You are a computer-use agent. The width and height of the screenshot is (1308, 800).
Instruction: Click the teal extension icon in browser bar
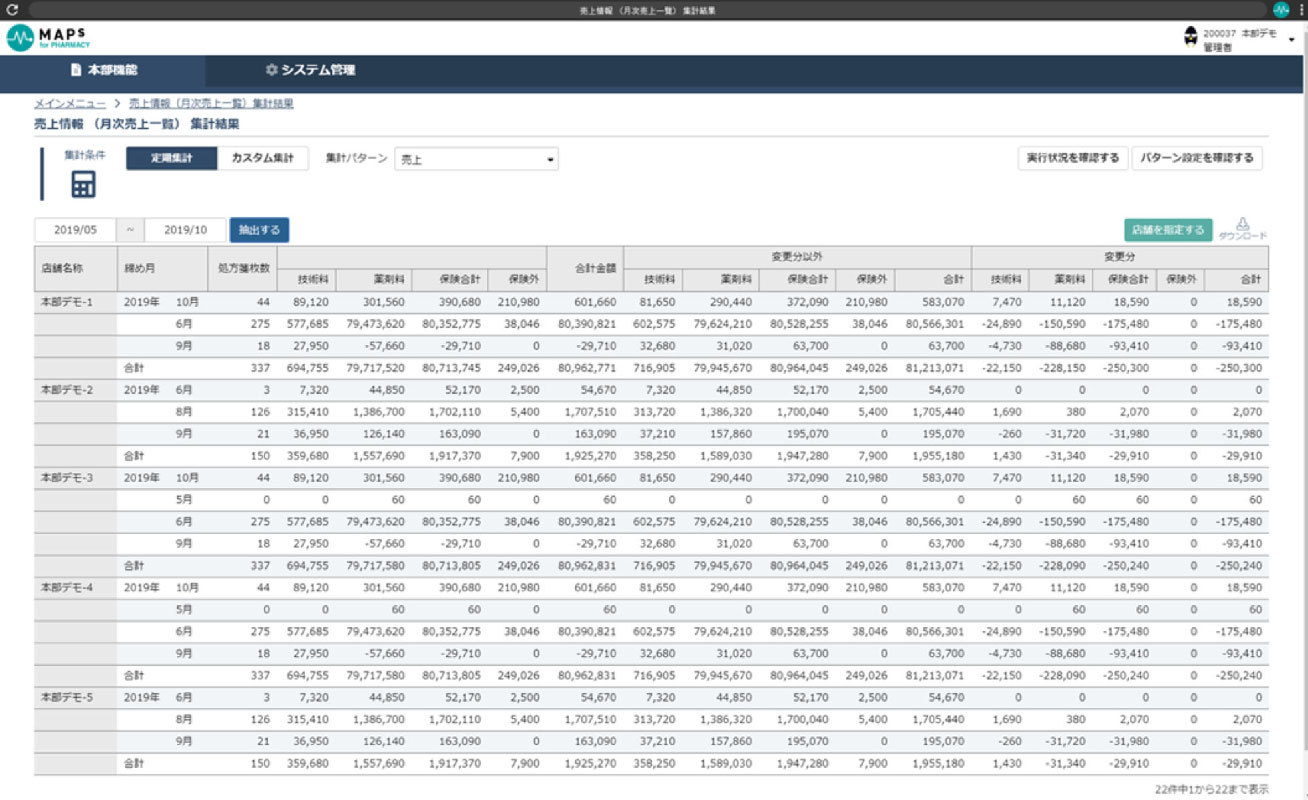pos(1281,10)
